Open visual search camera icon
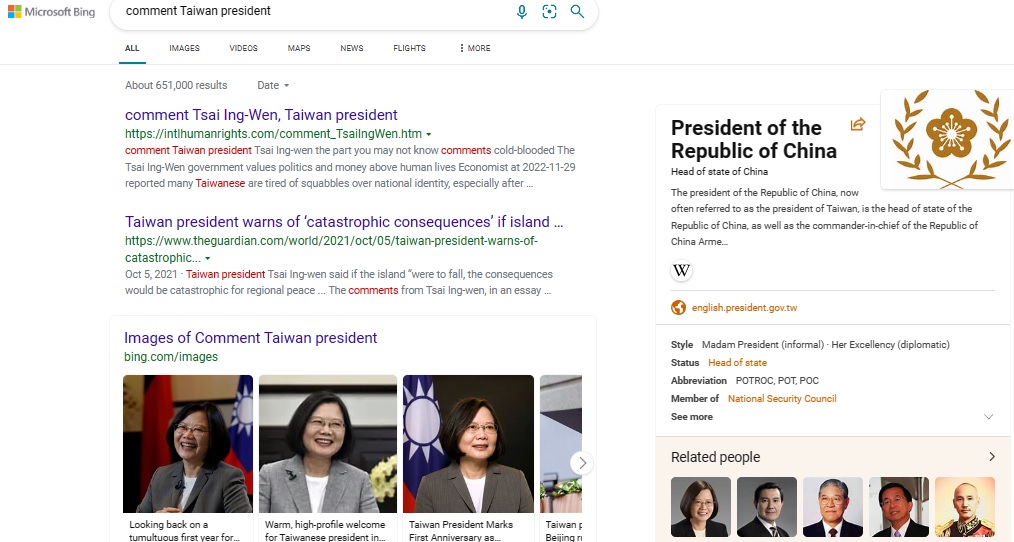The image size is (1014, 542). (549, 12)
